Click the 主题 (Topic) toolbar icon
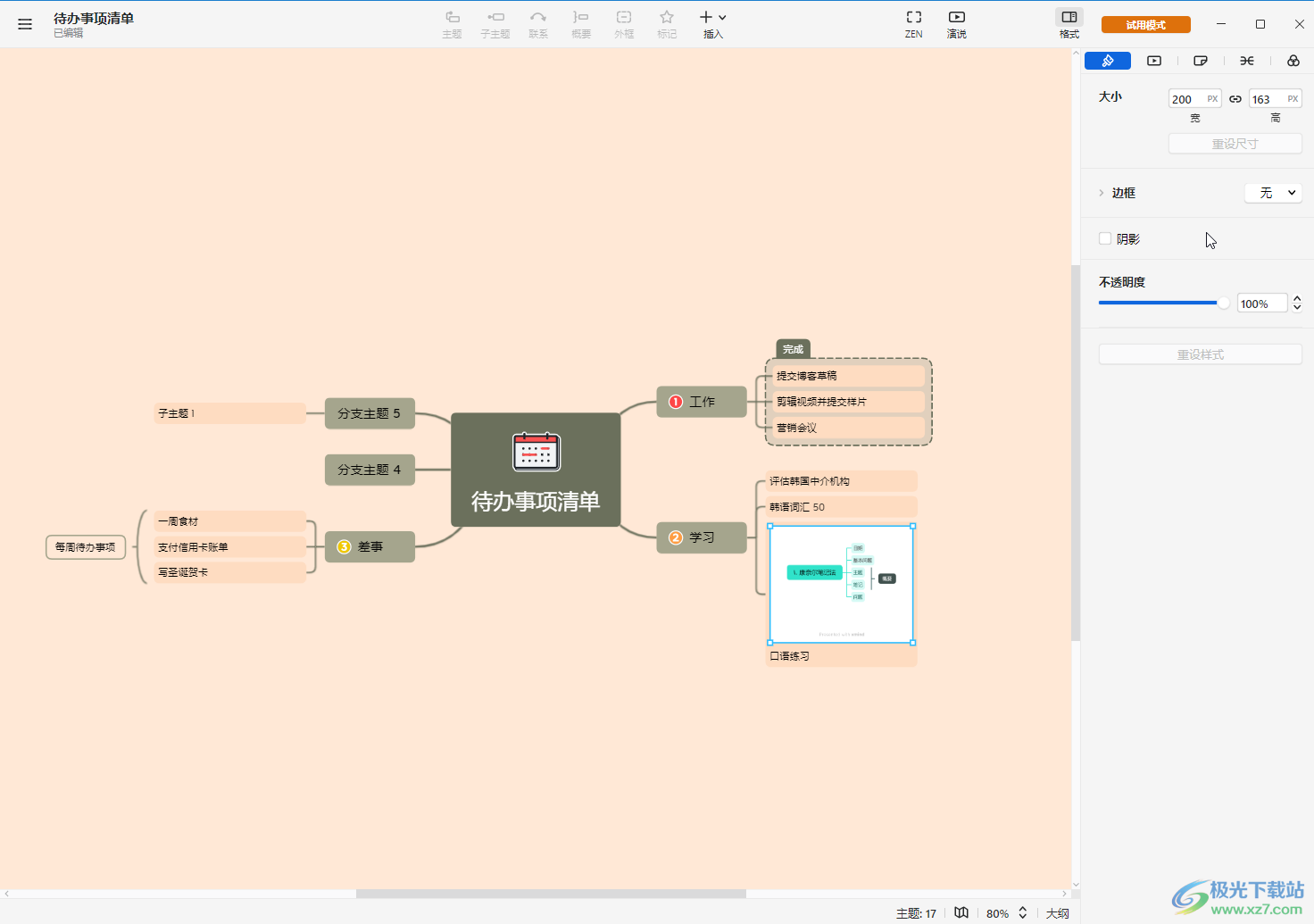 pyautogui.click(x=453, y=24)
